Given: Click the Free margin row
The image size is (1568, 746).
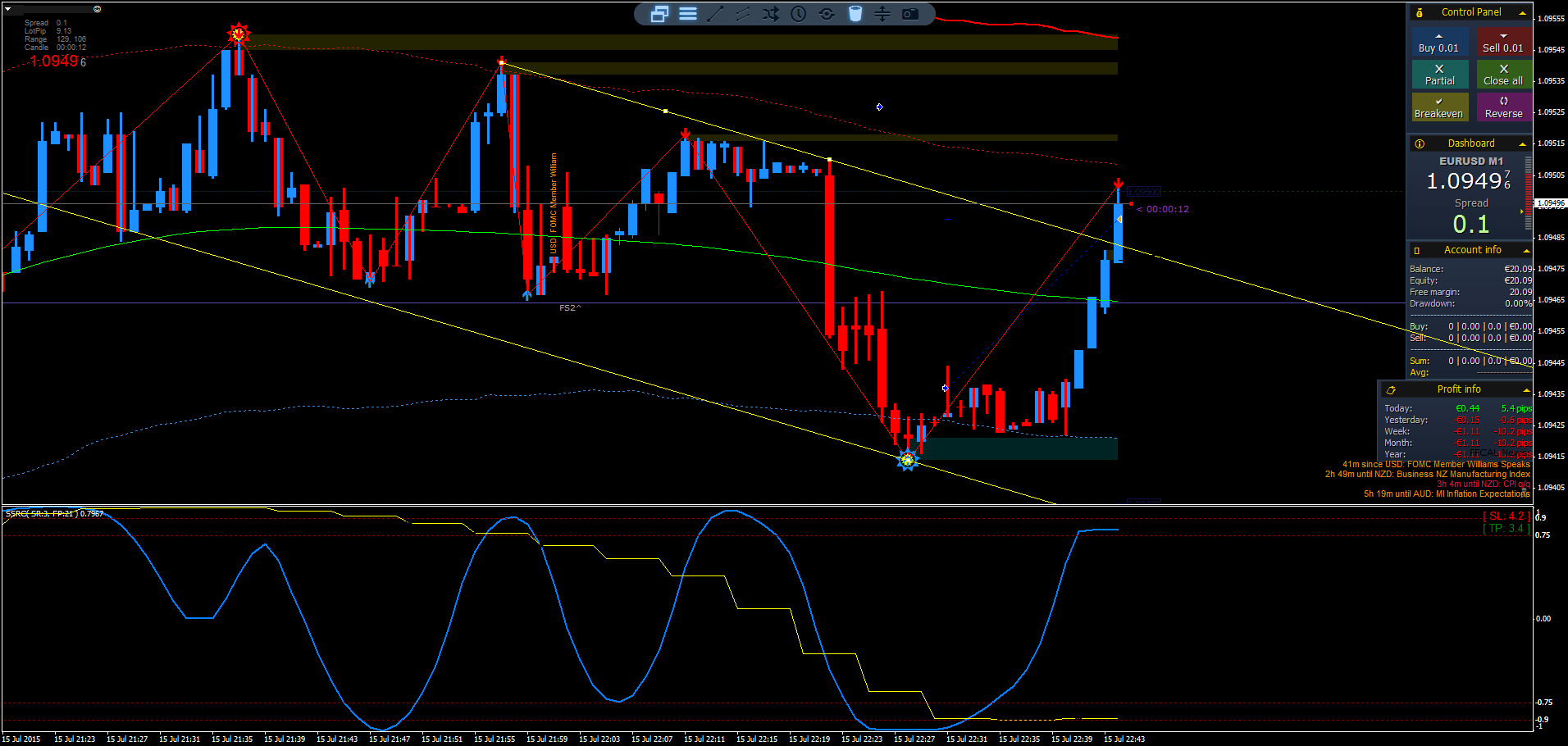Looking at the screenshot, I should [x=1471, y=292].
